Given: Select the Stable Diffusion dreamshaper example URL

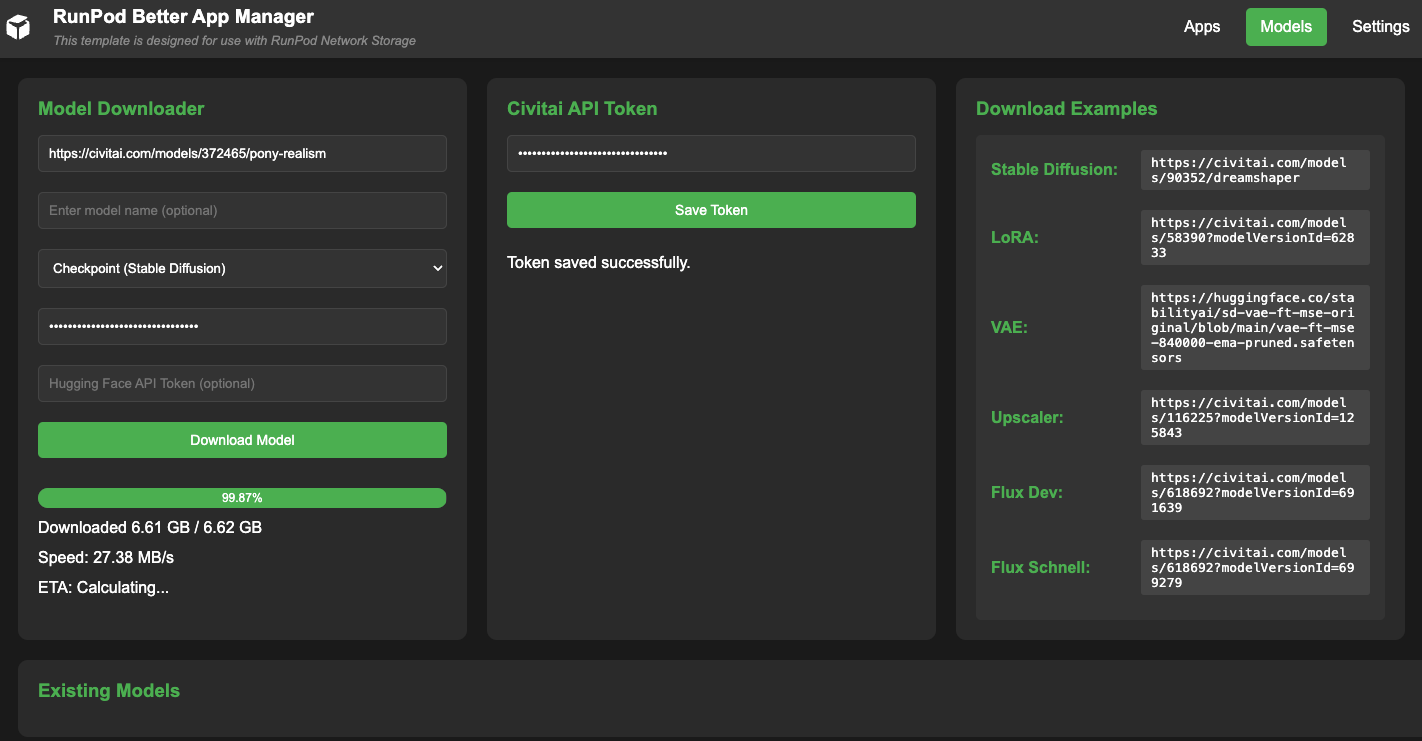Looking at the screenshot, I should [x=1255, y=170].
